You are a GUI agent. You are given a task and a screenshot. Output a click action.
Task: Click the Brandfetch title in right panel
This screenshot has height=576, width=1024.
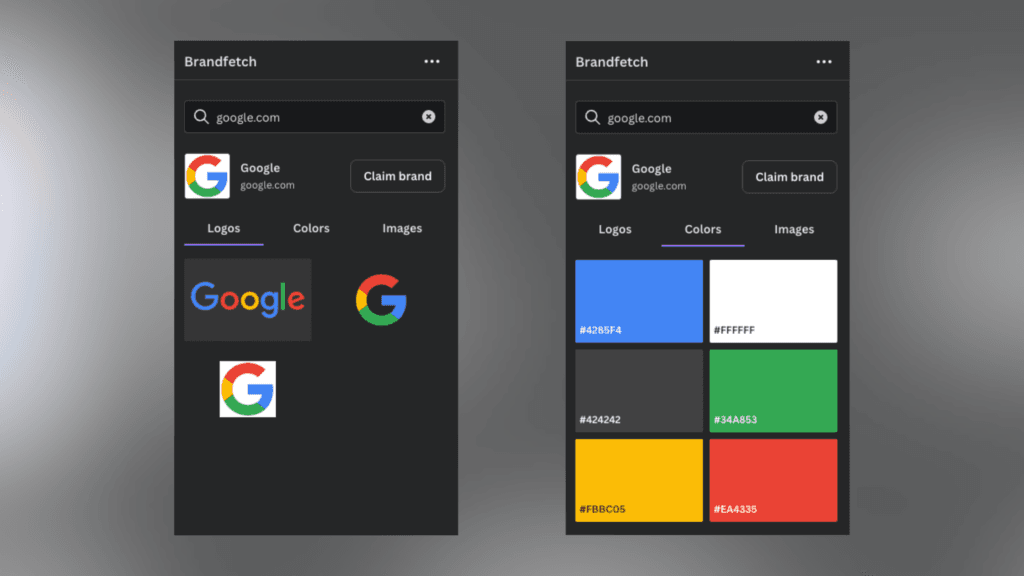[611, 62]
